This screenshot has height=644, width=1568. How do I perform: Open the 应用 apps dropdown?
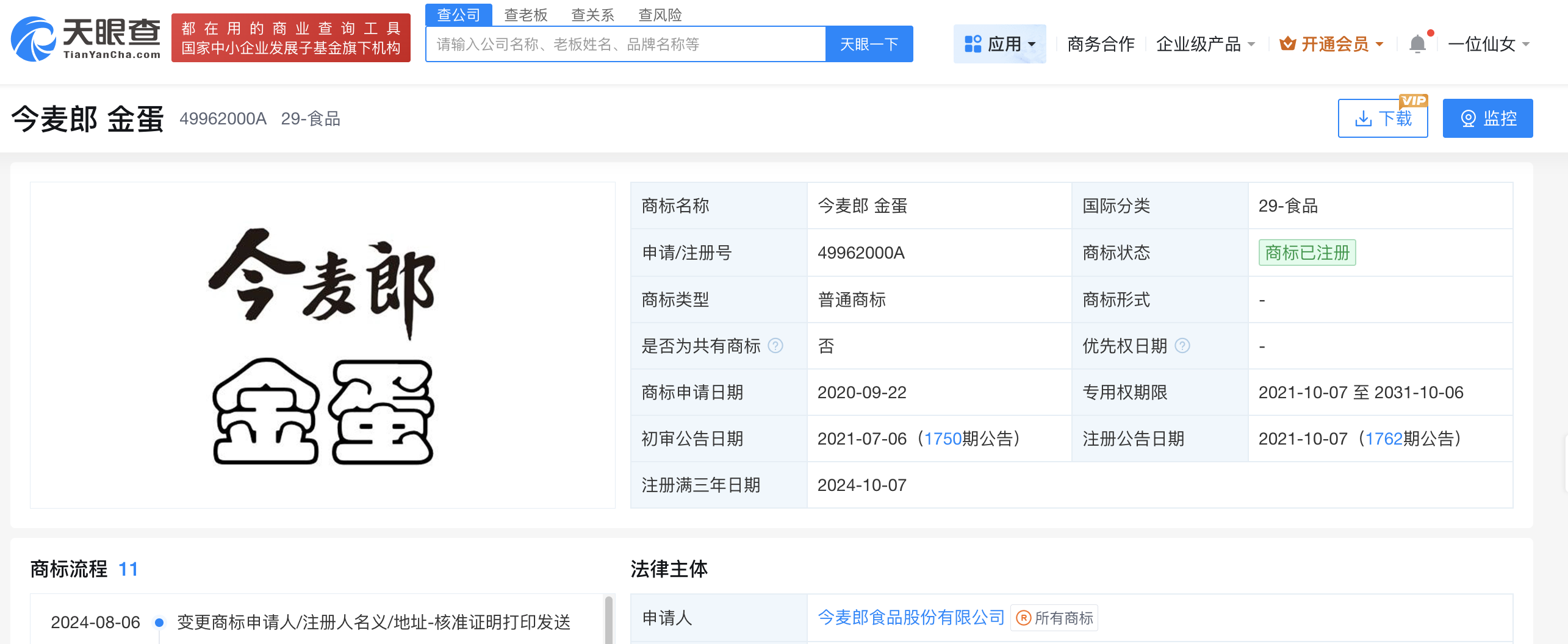click(x=999, y=44)
